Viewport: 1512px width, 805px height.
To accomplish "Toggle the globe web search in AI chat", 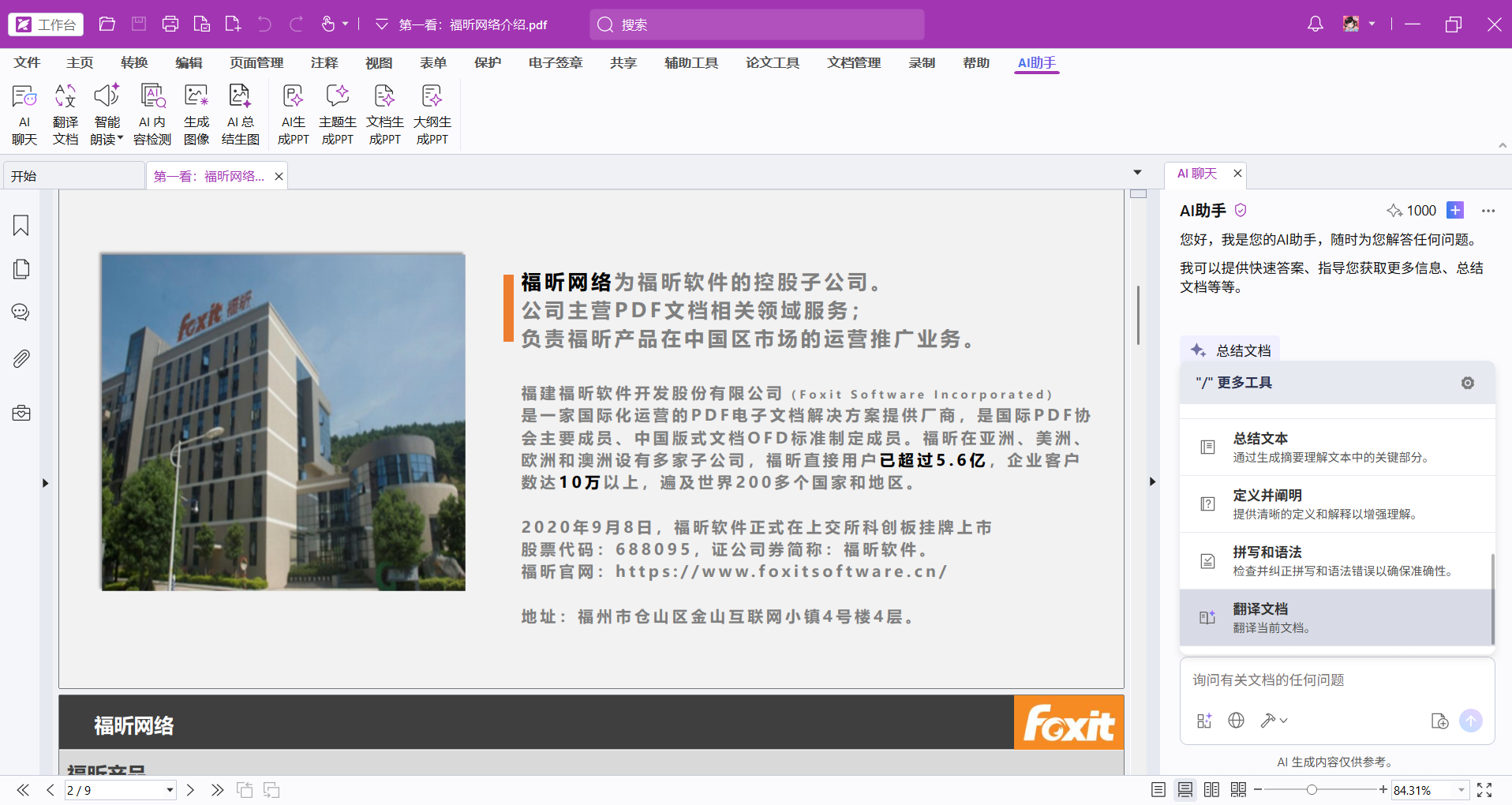I will [x=1237, y=721].
